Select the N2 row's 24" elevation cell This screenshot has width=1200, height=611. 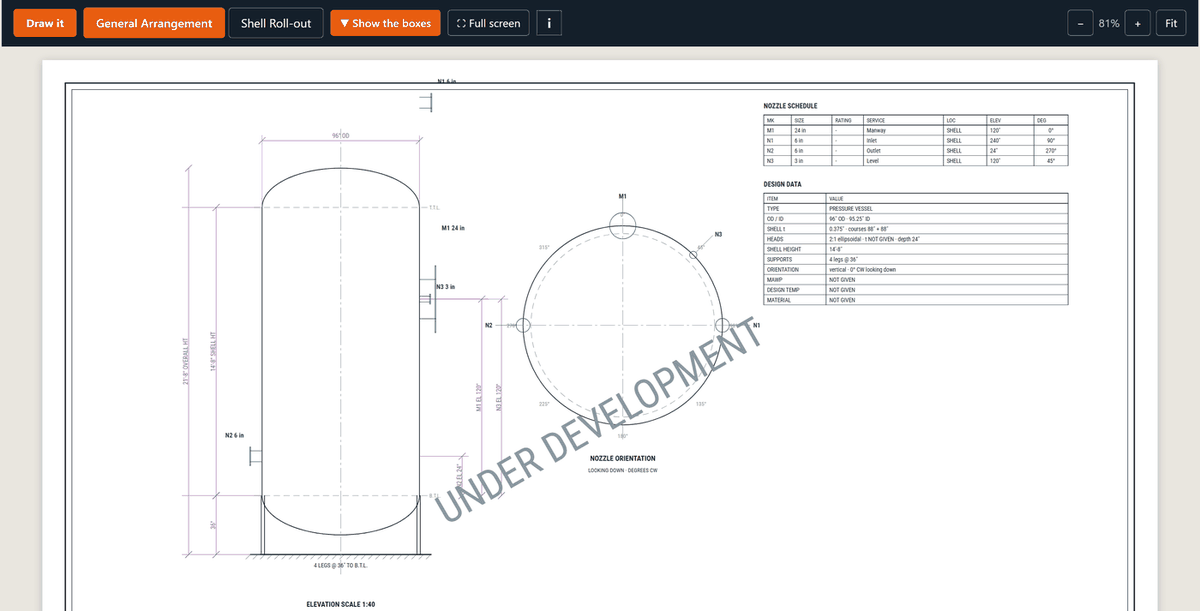pos(1010,150)
